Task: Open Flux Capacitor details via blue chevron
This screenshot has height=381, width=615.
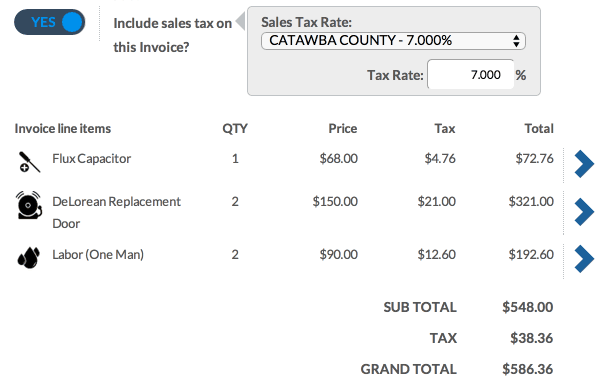Action: click(584, 164)
